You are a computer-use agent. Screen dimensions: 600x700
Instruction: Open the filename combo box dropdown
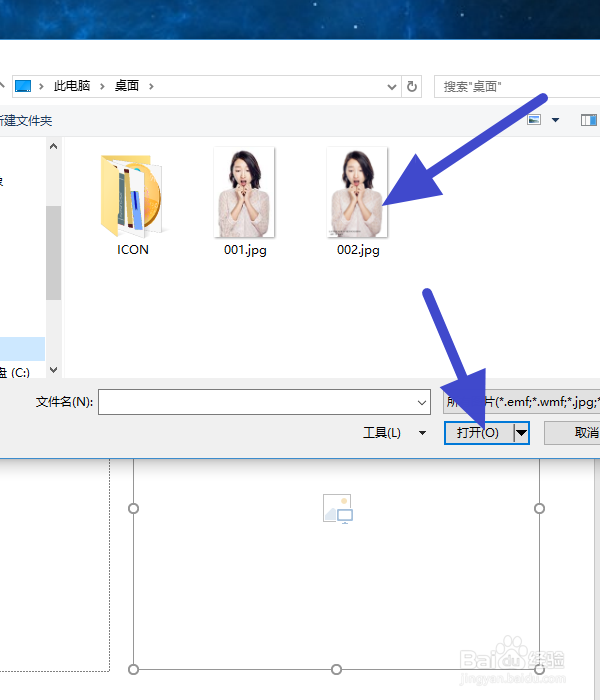(421, 403)
